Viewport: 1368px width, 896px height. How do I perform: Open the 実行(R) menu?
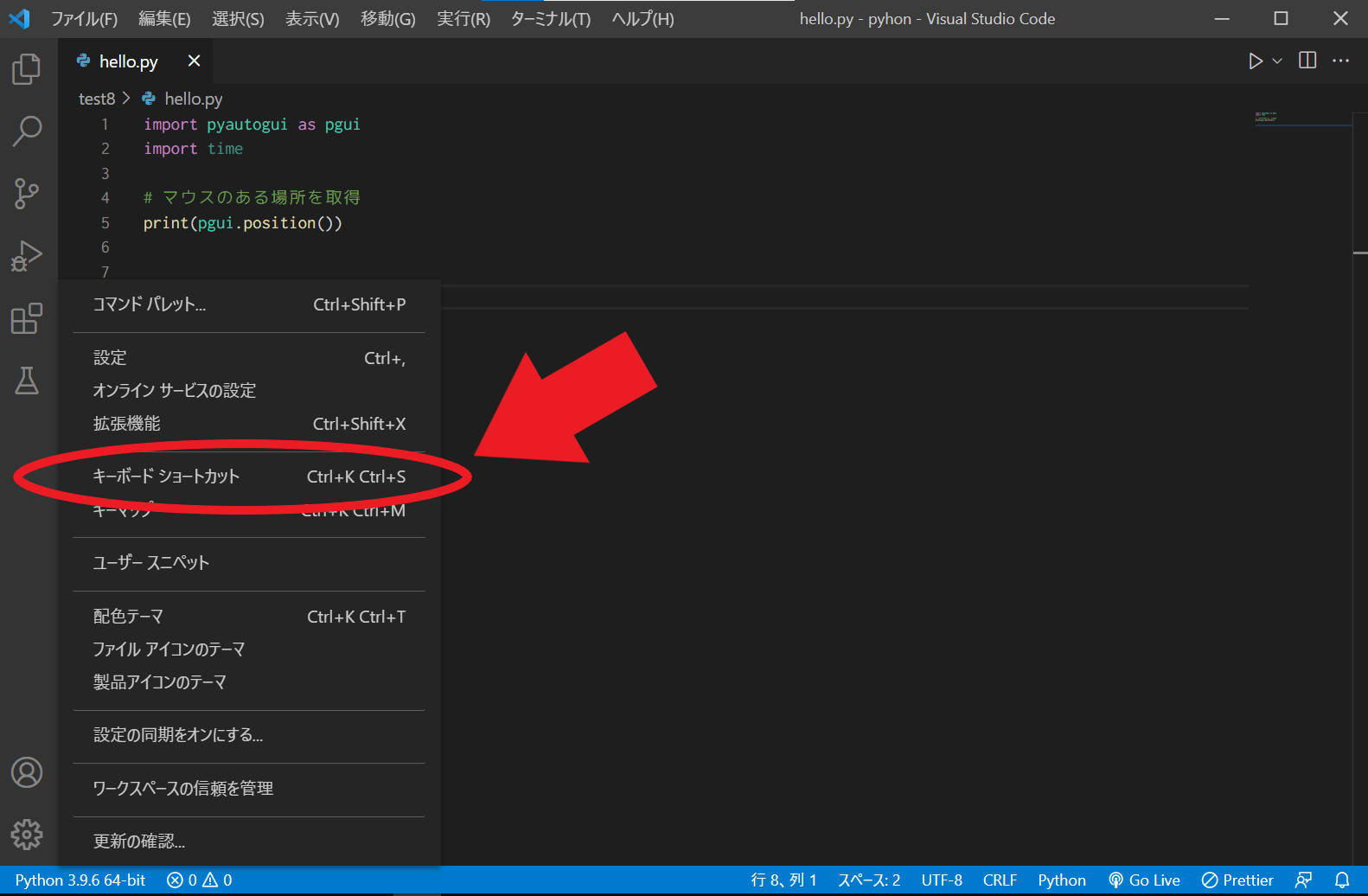pyautogui.click(x=463, y=19)
